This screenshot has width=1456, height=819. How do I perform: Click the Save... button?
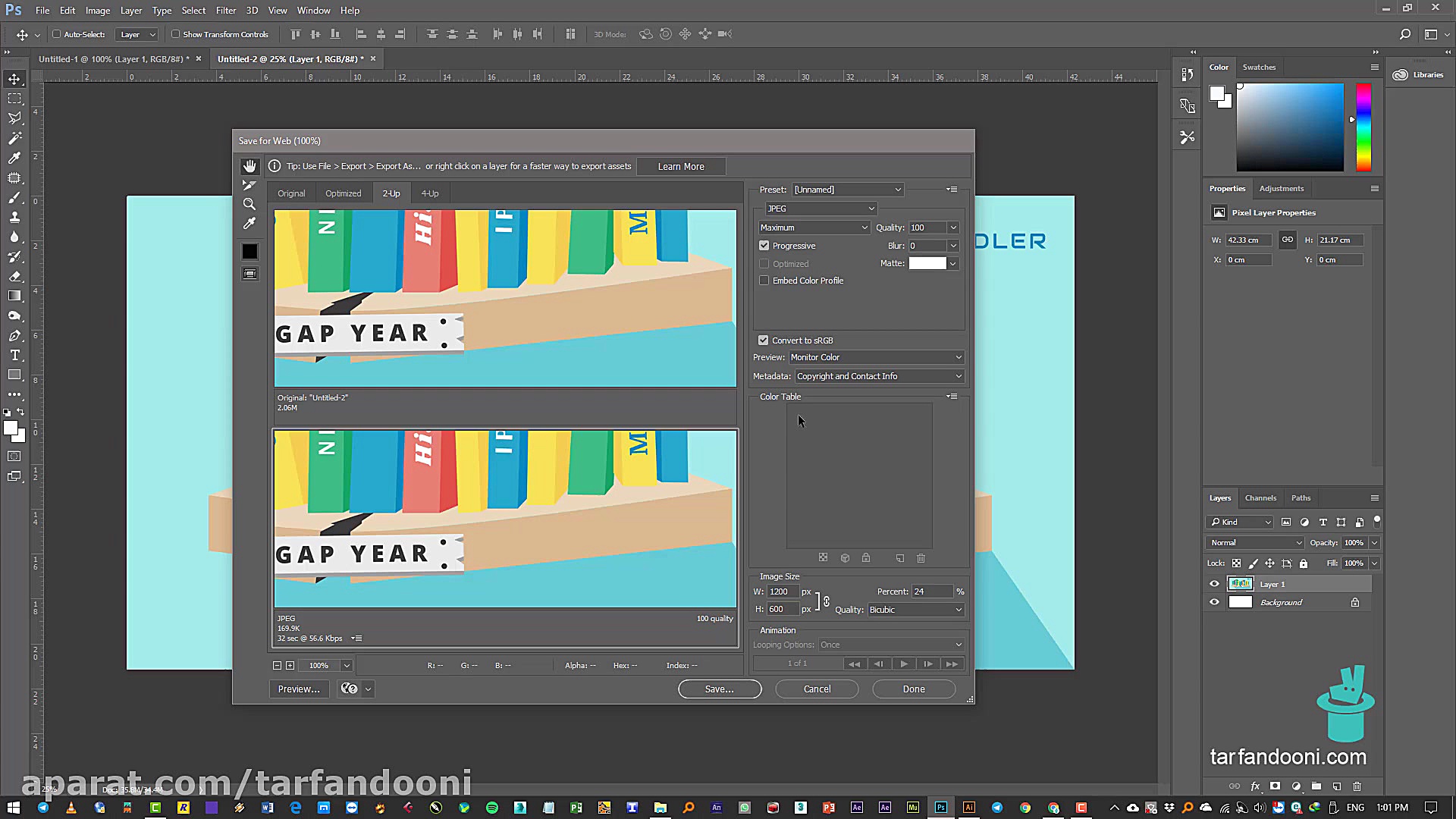coord(719,689)
